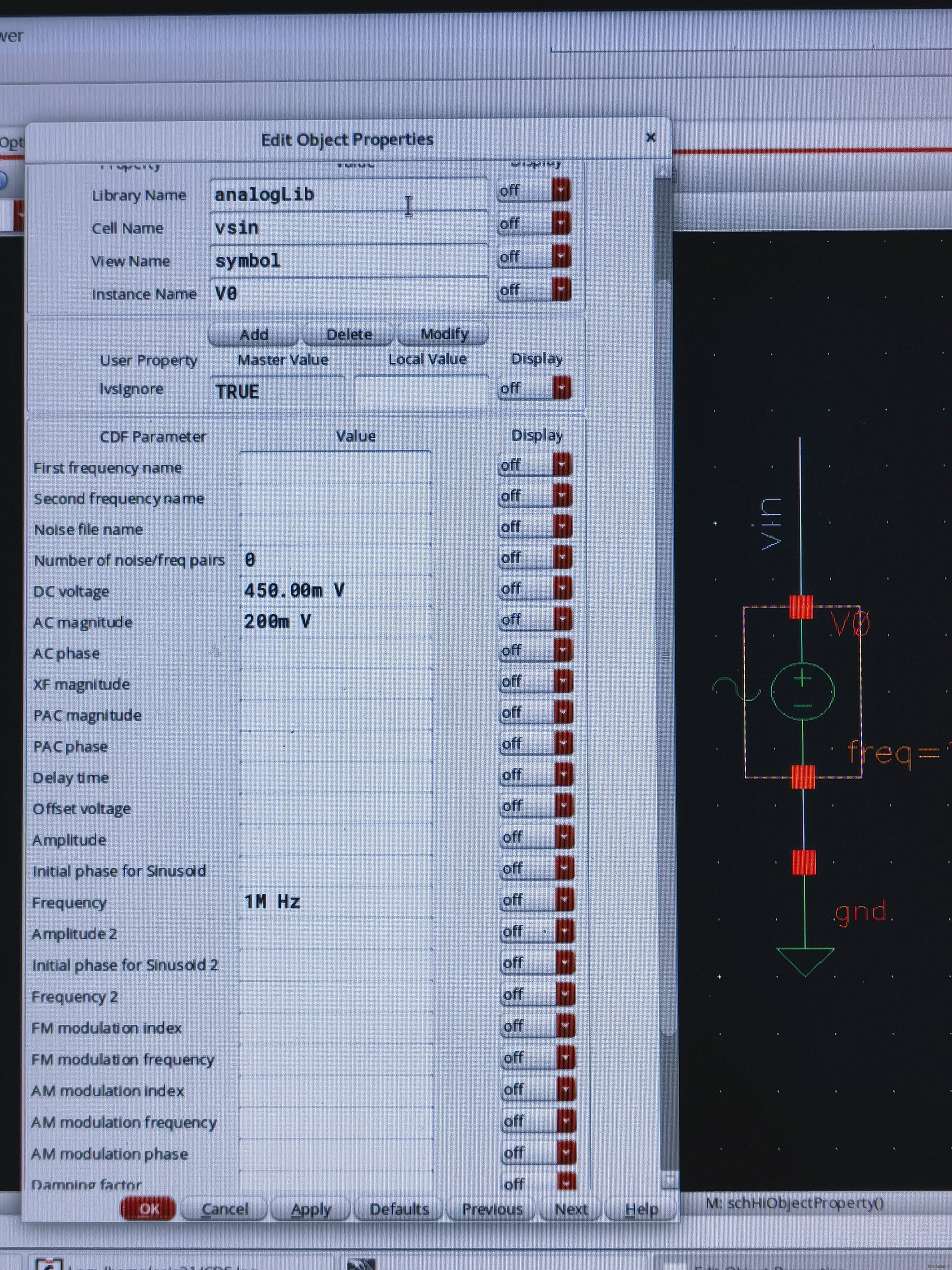Screen dimensions: 952x1270
Task: Open Offset voltage display dropdown
Action: point(536,806)
